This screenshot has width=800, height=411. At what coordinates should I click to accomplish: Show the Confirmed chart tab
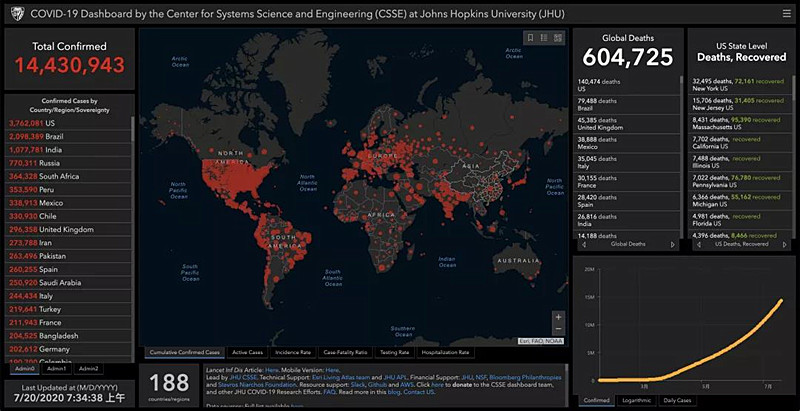point(595,400)
